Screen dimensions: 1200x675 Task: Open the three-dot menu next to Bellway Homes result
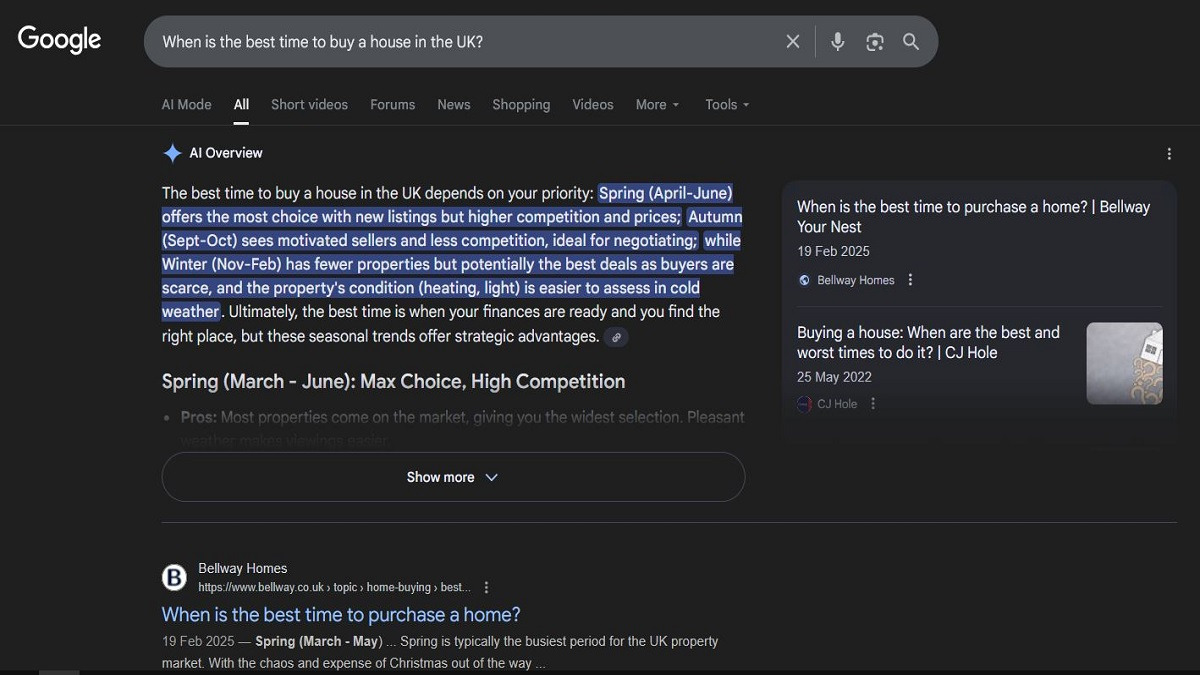point(910,280)
